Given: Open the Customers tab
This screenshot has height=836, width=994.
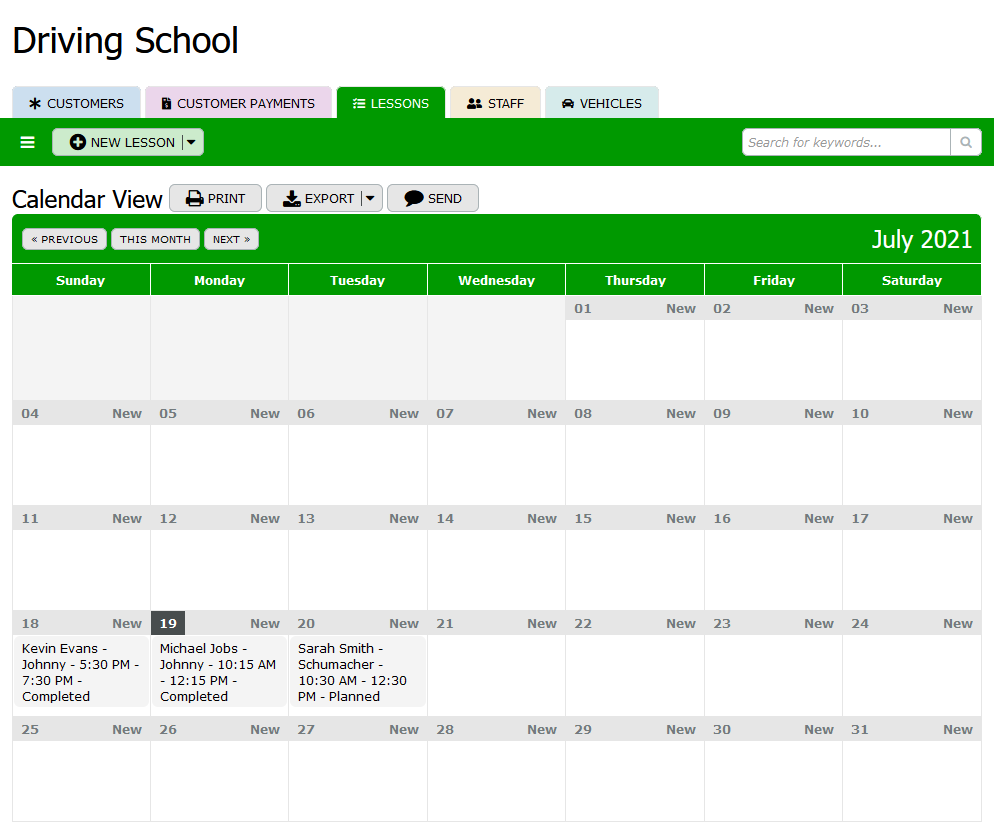Looking at the screenshot, I should 76,103.
